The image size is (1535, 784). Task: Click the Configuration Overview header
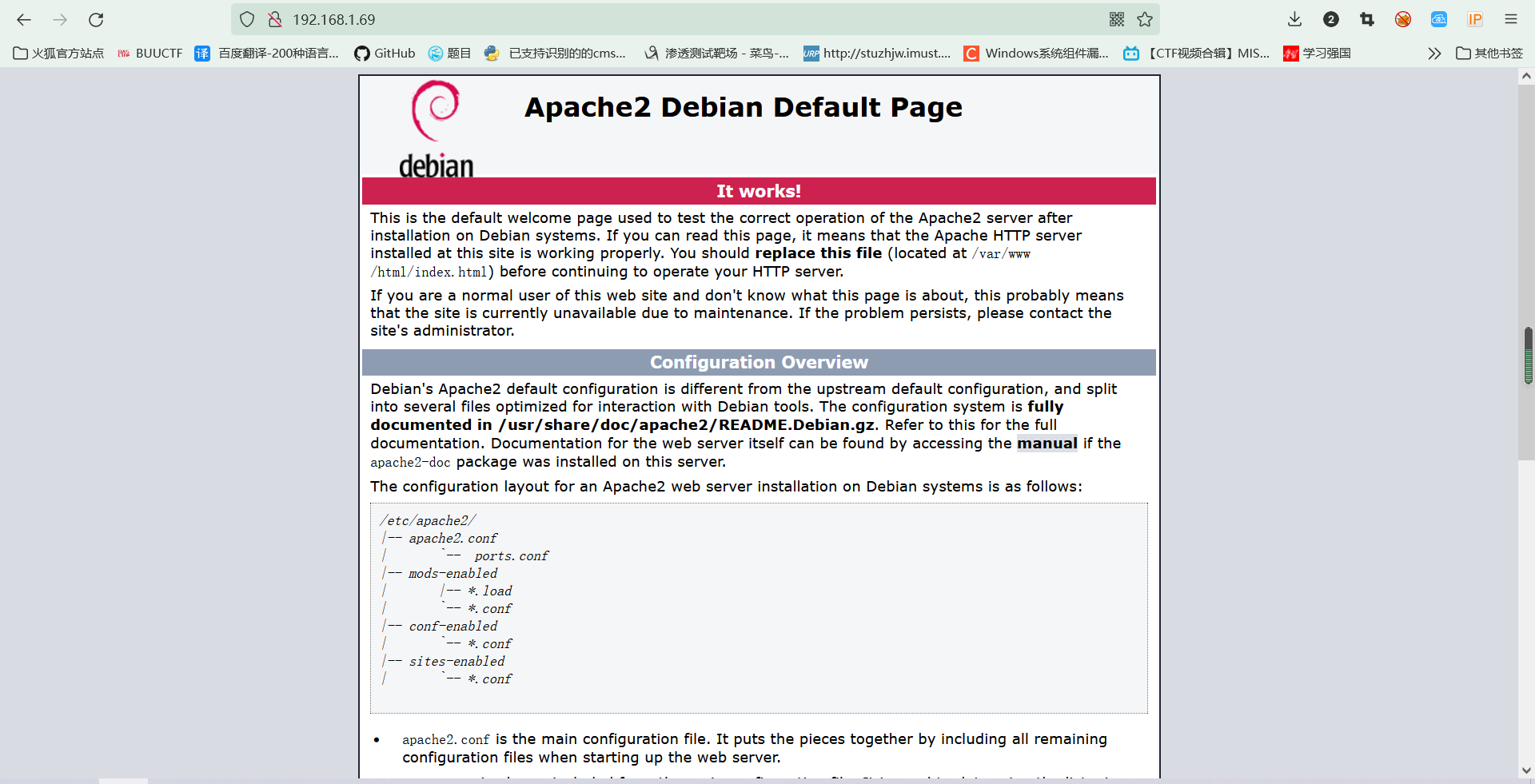(759, 362)
